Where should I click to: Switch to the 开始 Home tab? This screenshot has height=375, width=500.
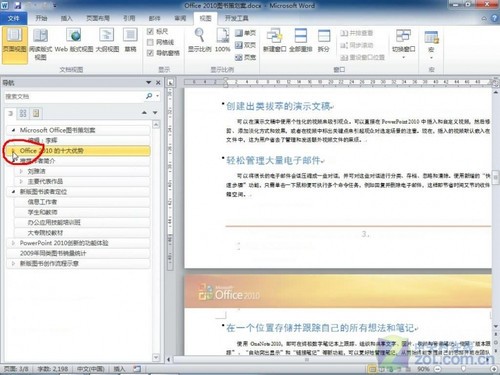tap(41, 18)
